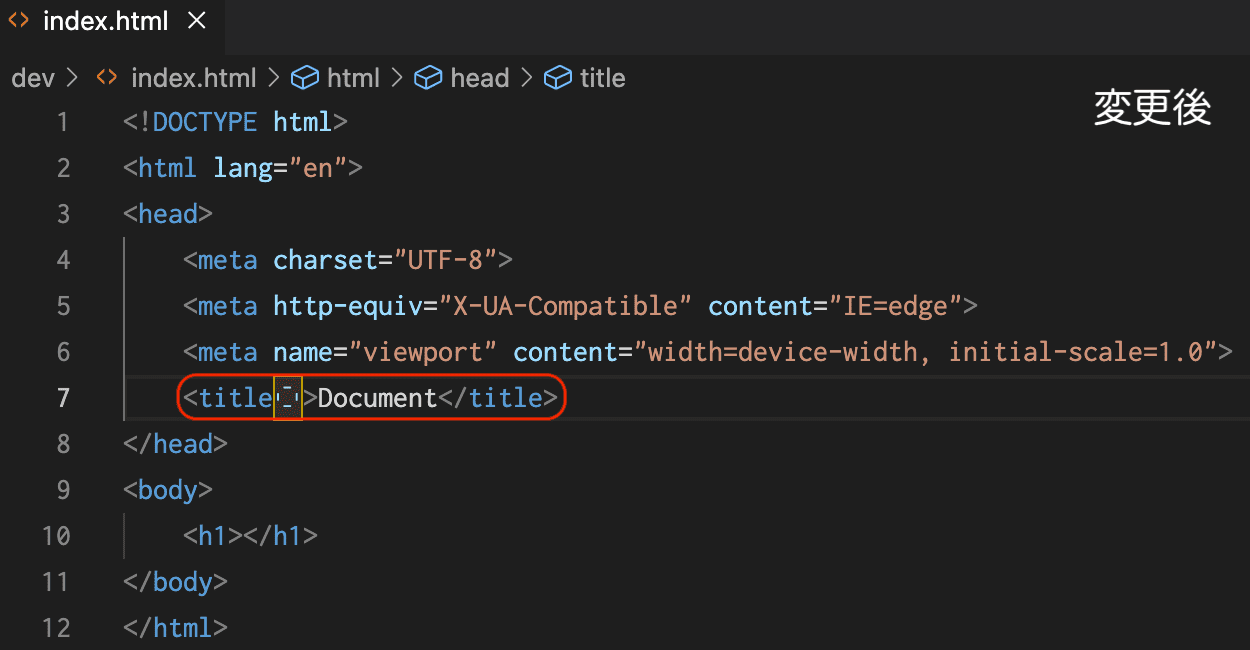Click the cube icon beside head breadcrumb

click(428, 78)
